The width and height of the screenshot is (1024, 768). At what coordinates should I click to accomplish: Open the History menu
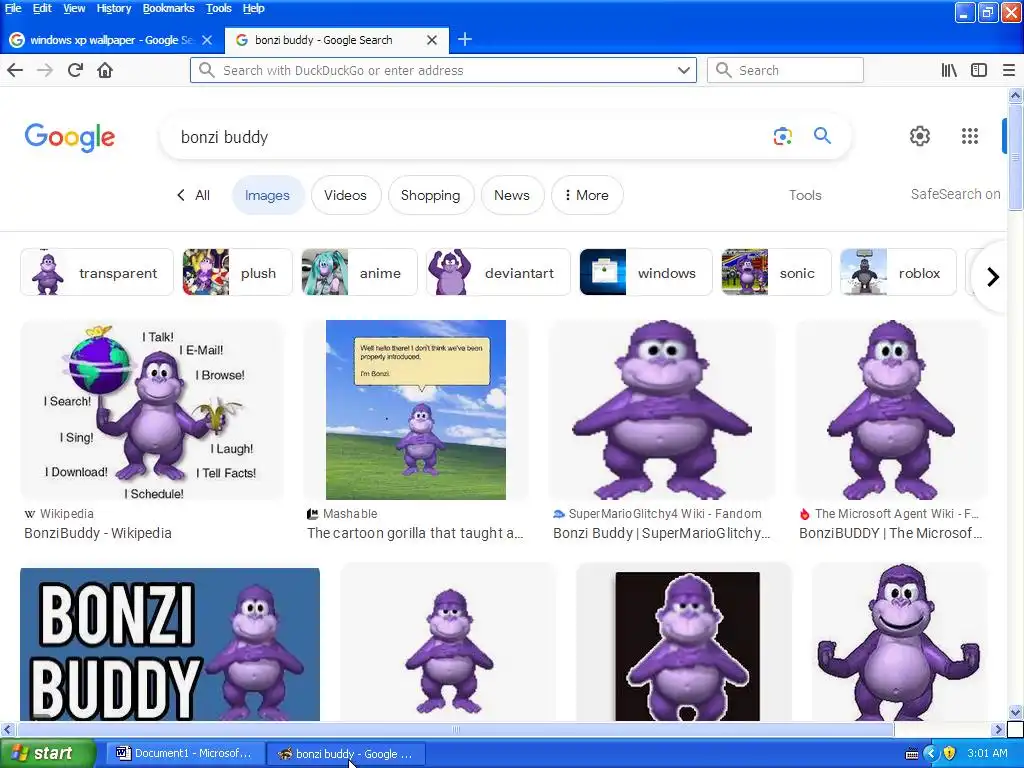[114, 8]
